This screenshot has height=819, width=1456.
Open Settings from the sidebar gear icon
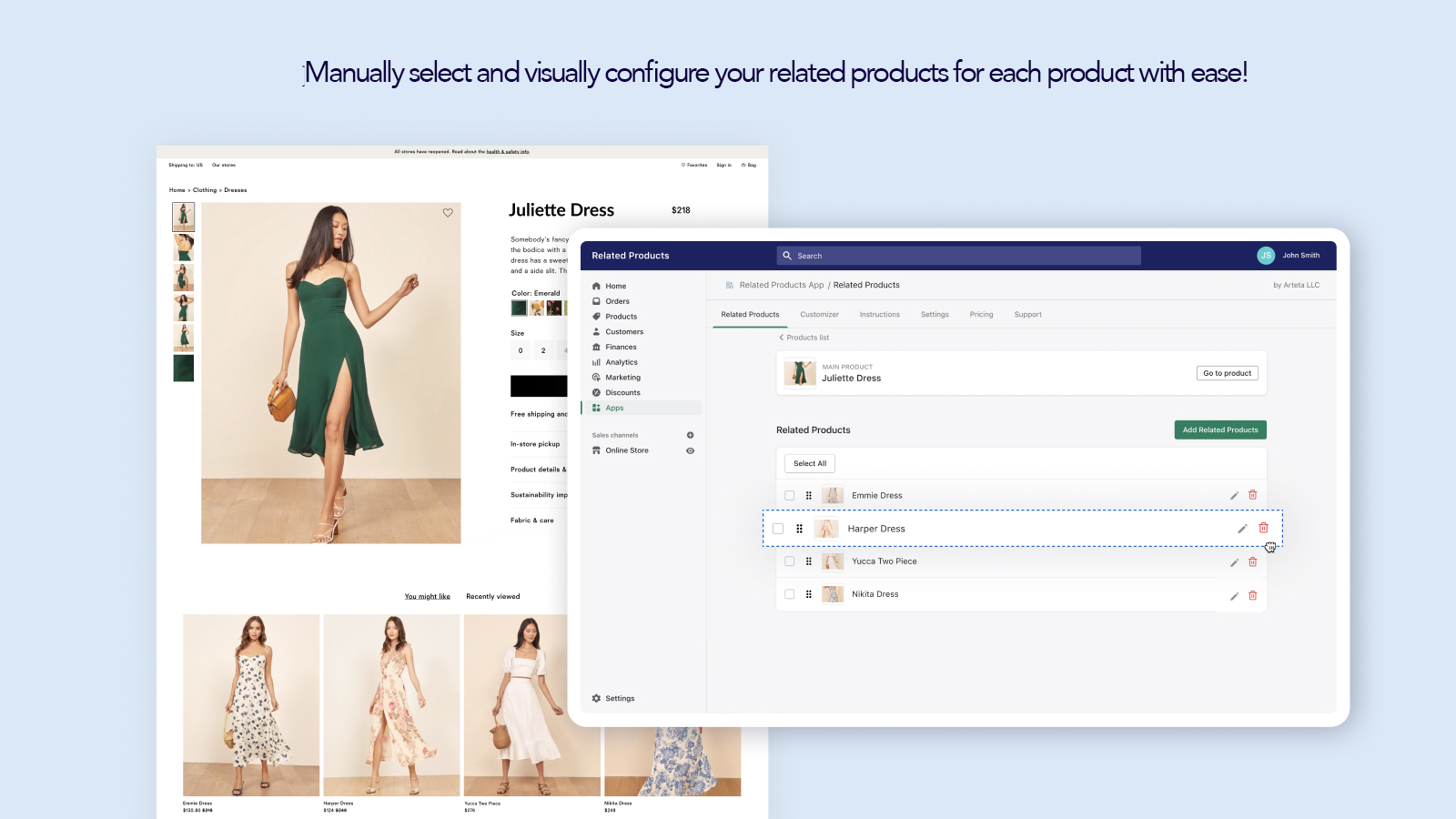(596, 698)
